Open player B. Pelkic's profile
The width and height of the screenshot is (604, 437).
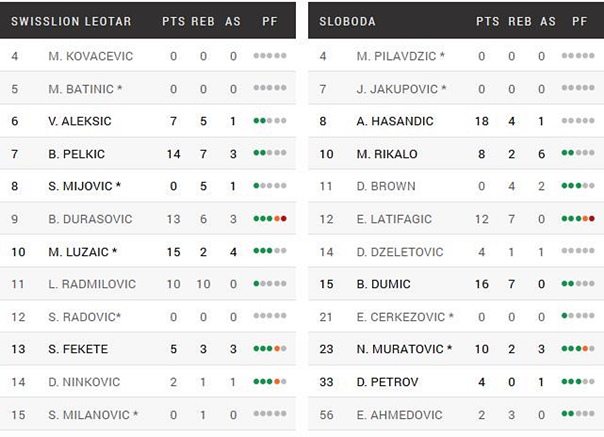(76, 154)
